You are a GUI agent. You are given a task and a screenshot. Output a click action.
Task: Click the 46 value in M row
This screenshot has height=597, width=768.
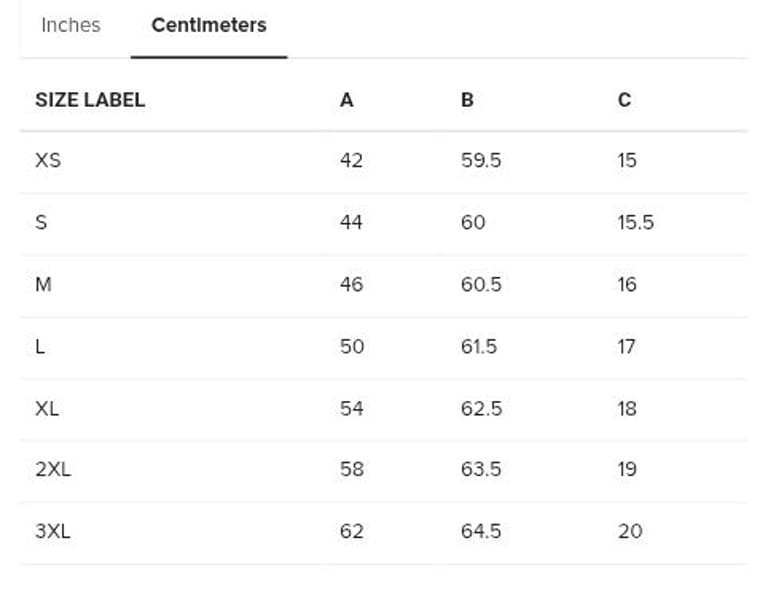tap(351, 284)
